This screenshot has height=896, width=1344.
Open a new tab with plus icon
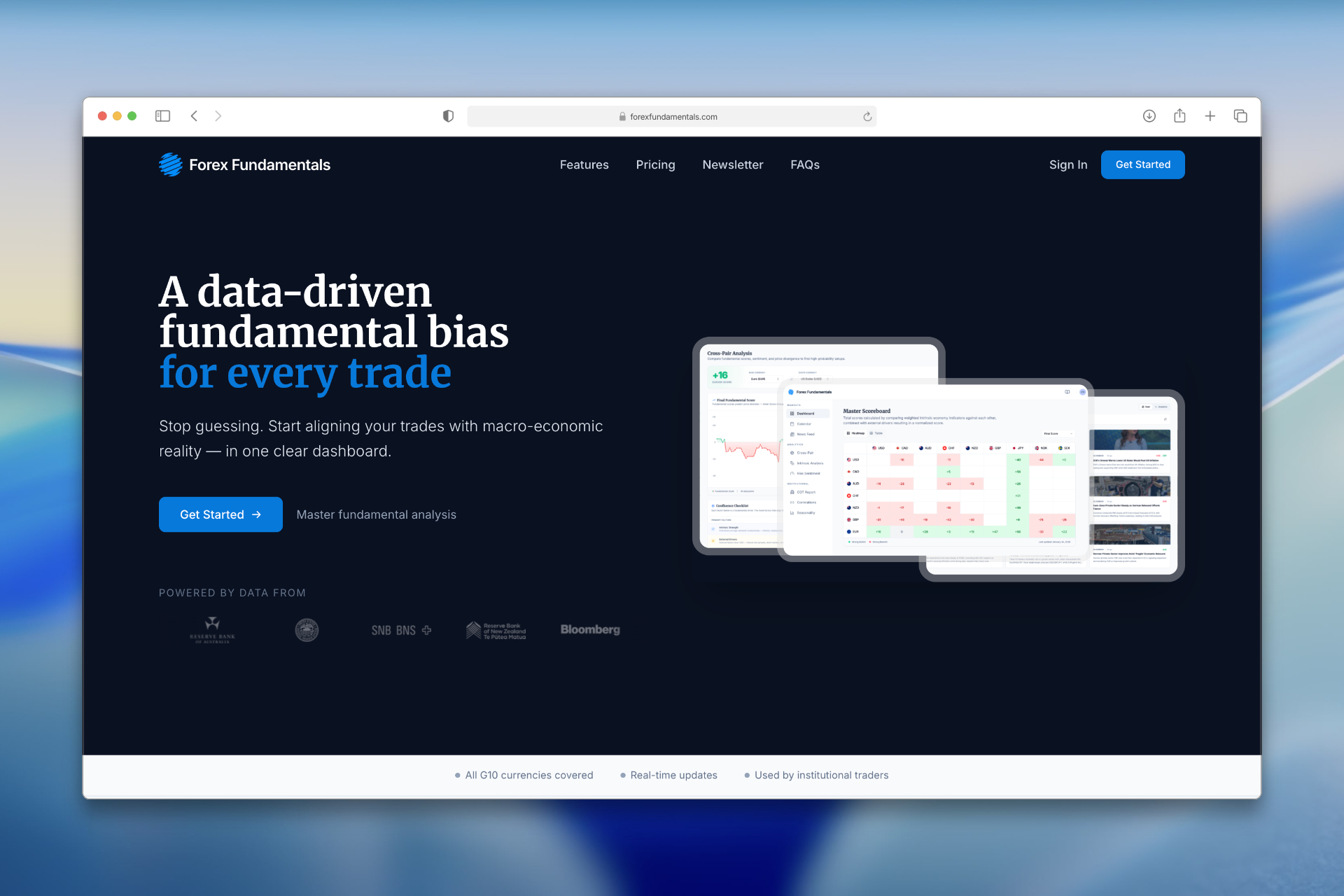pos(1210,116)
